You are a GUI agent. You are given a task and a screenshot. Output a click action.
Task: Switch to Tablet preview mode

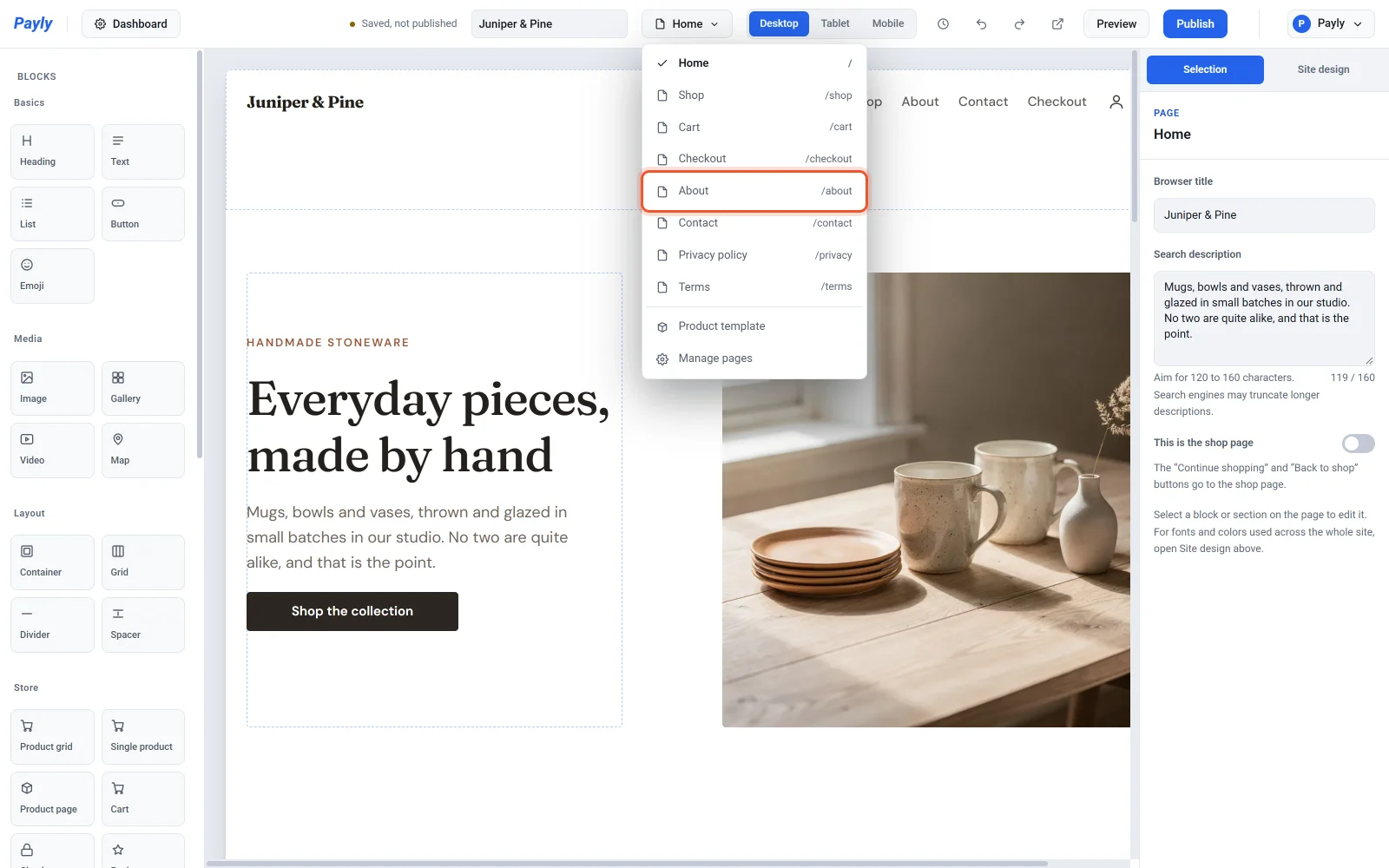click(x=835, y=23)
